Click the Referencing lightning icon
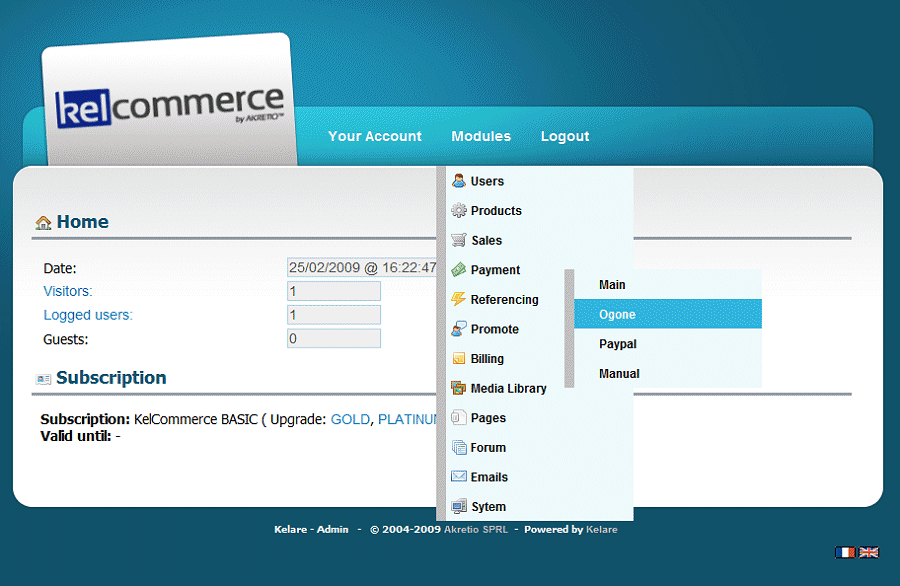Viewport: 900px width, 586px height. (459, 299)
